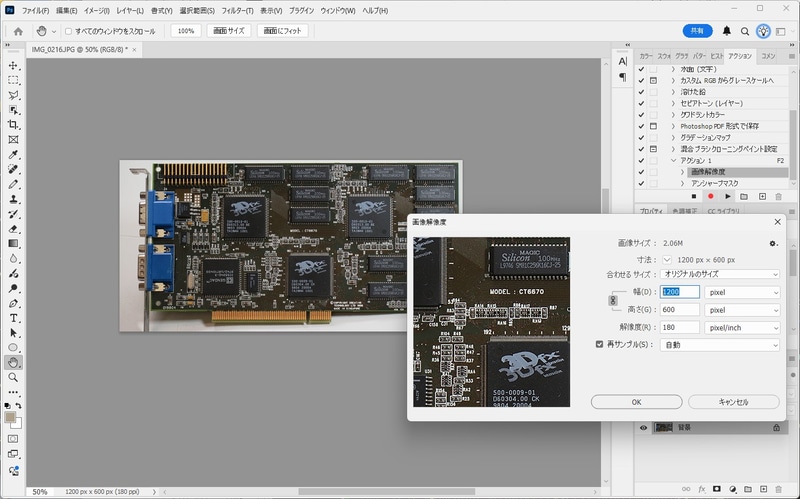The image size is (800, 499).
Task: Select the Rectangular Marquee tool
Action: tap(13, 81)
